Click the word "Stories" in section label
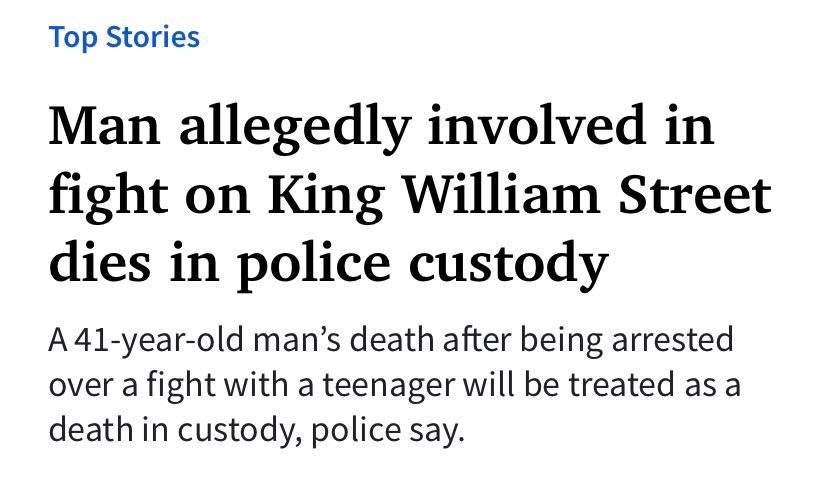Image resolution: width=828 pixels, height=484 pixels. [153, 38]
